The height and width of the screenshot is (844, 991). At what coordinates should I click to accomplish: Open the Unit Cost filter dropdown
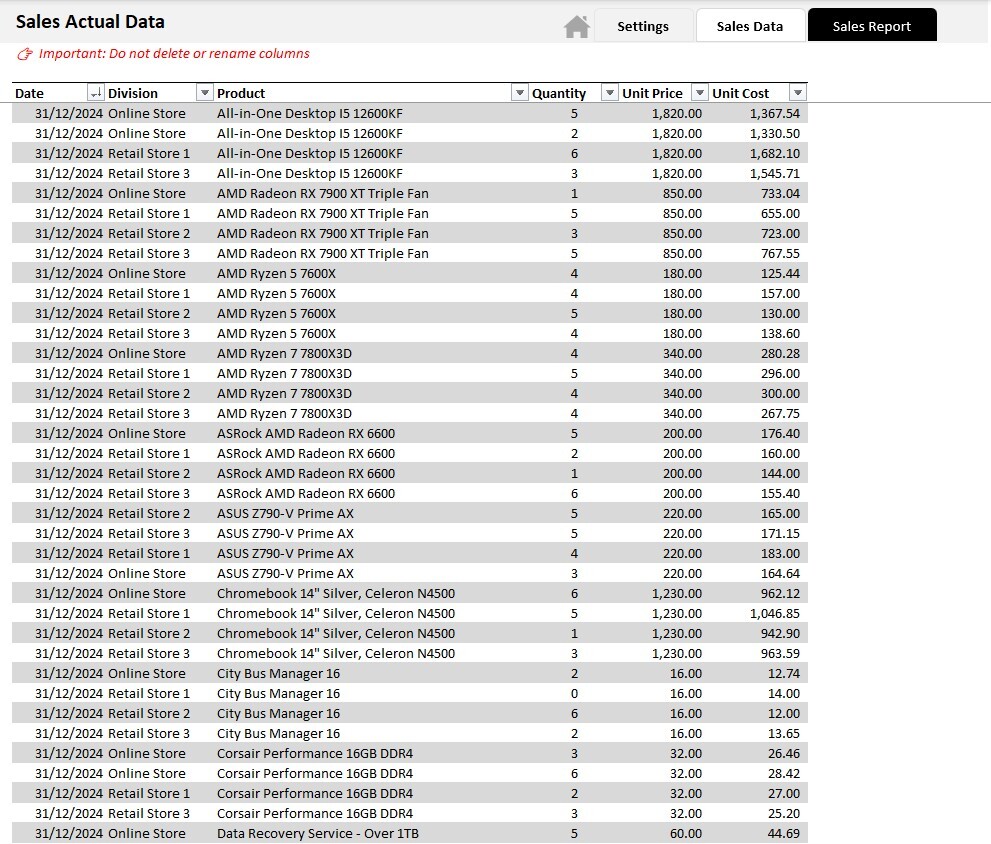pyautogui.click(x=798, y=93)
